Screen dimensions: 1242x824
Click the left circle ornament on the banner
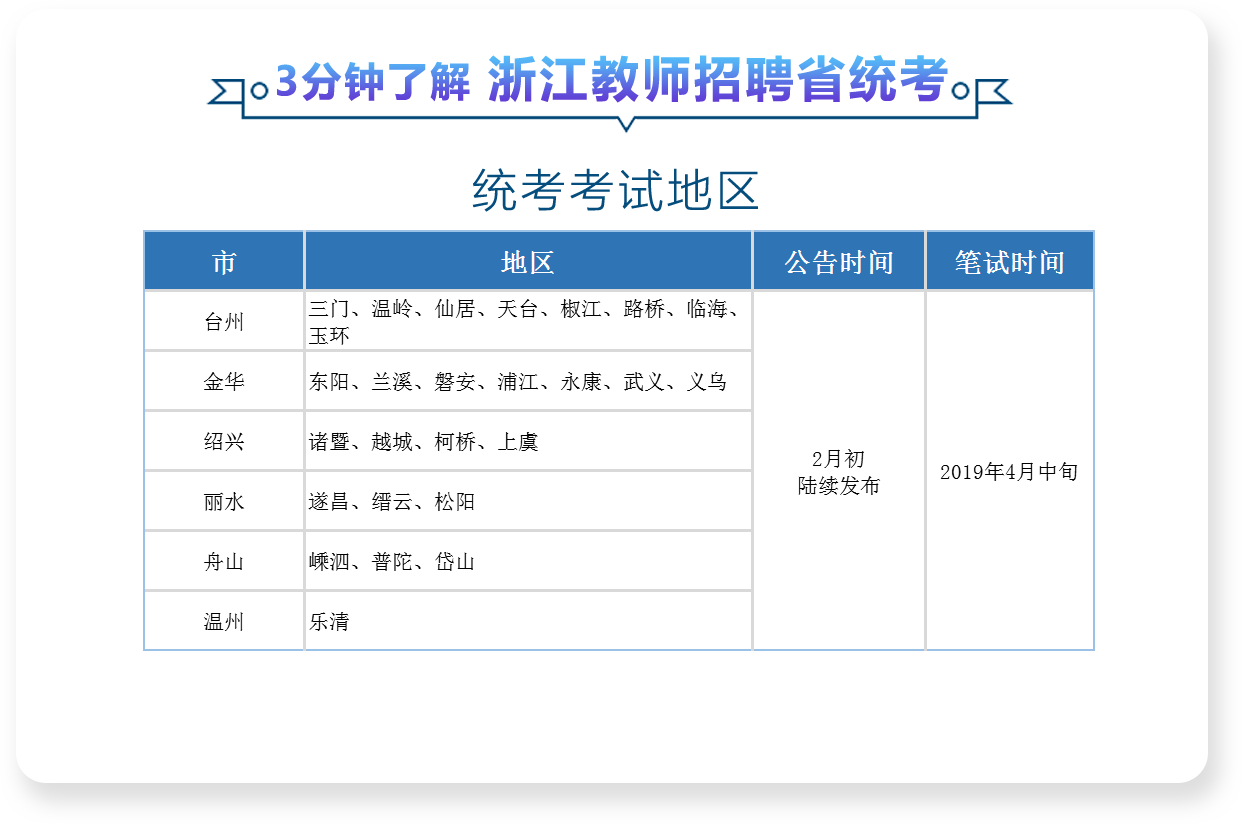click(x=259, y=91)
